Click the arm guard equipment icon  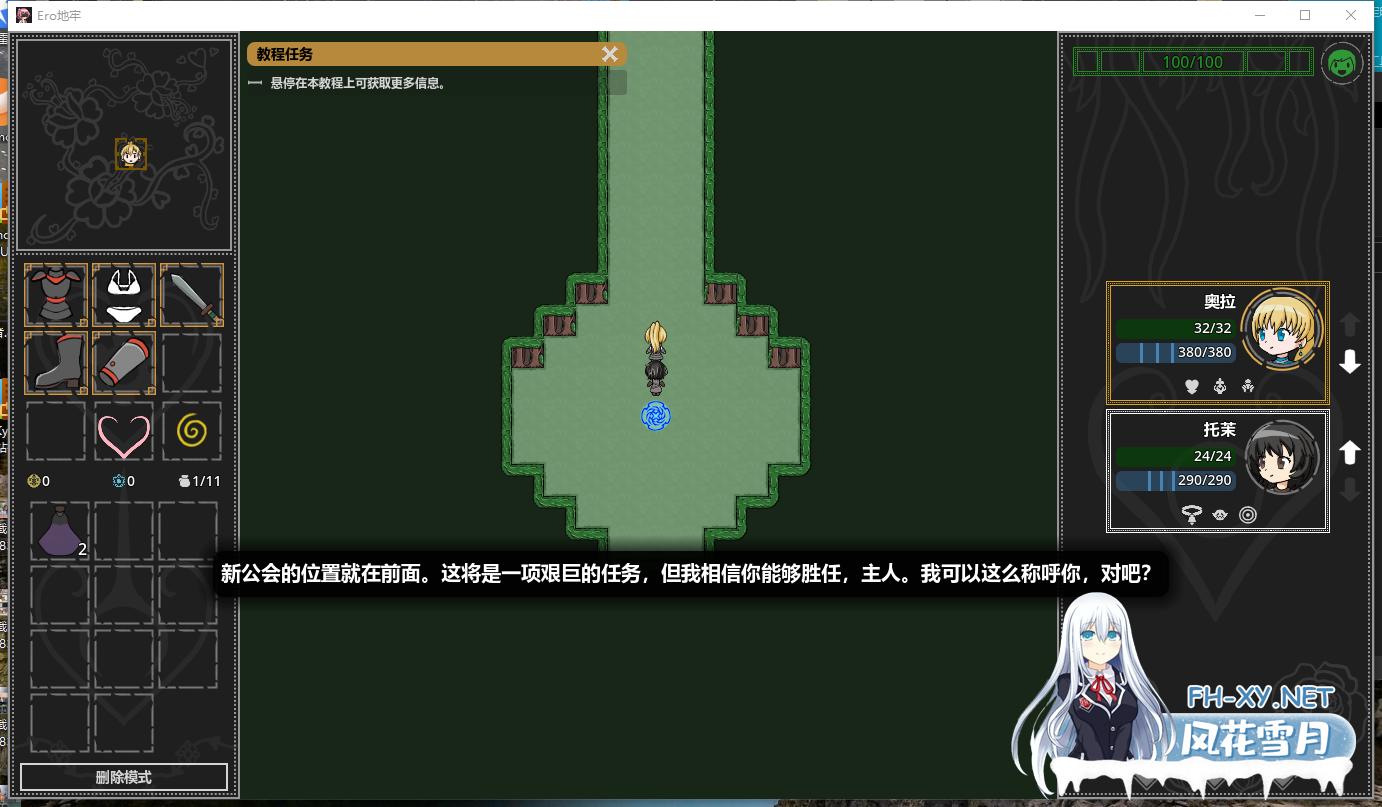tap(123, 363)
